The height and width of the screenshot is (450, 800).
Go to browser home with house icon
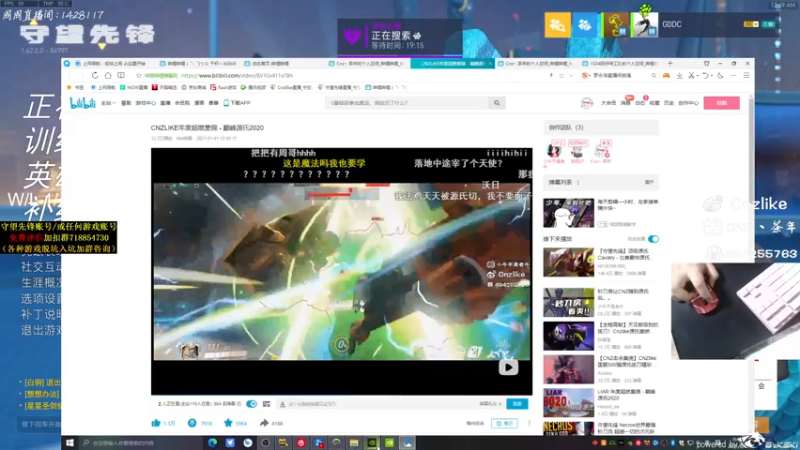108,76
